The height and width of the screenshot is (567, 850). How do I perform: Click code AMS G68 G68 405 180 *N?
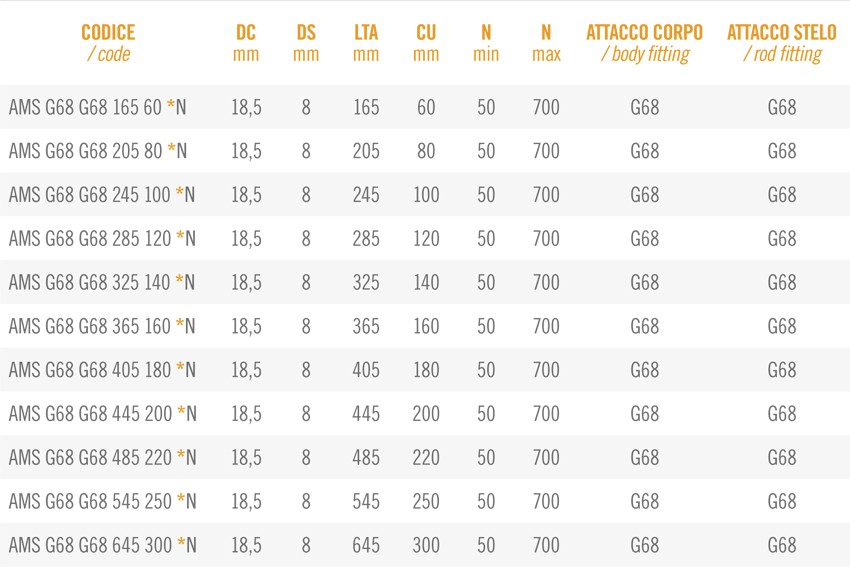[x=102, y=370]
